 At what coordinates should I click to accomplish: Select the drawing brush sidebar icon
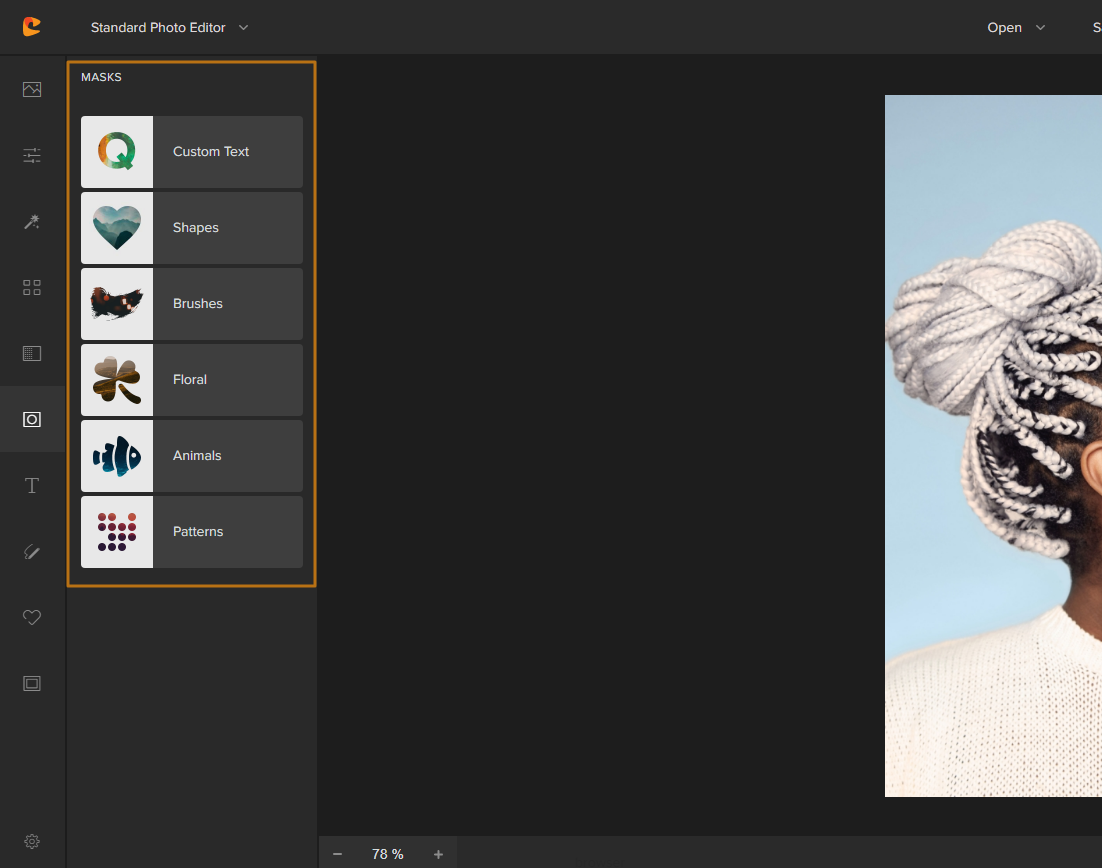32,551
